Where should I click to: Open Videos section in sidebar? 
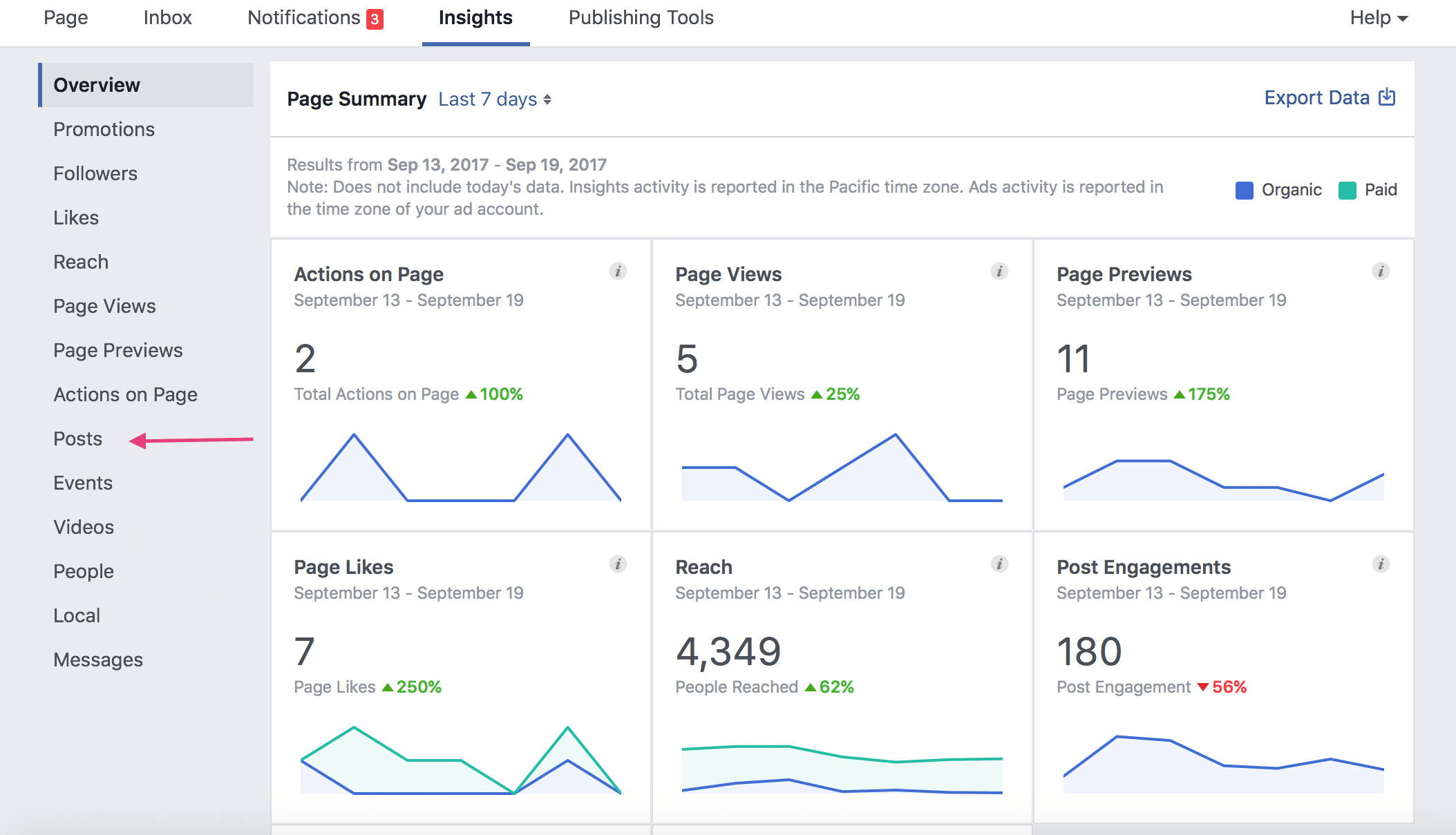click(x=84, y=527)
